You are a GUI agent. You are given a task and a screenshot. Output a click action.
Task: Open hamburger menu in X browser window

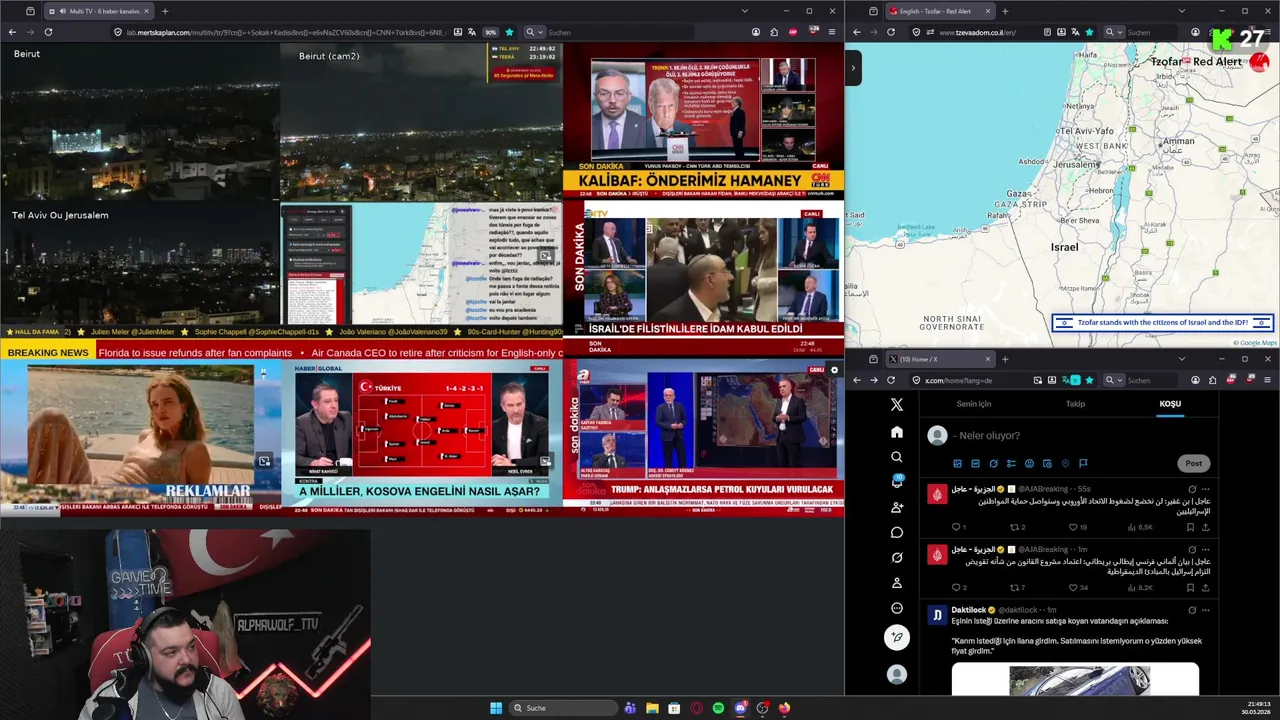click(1269, 380)
